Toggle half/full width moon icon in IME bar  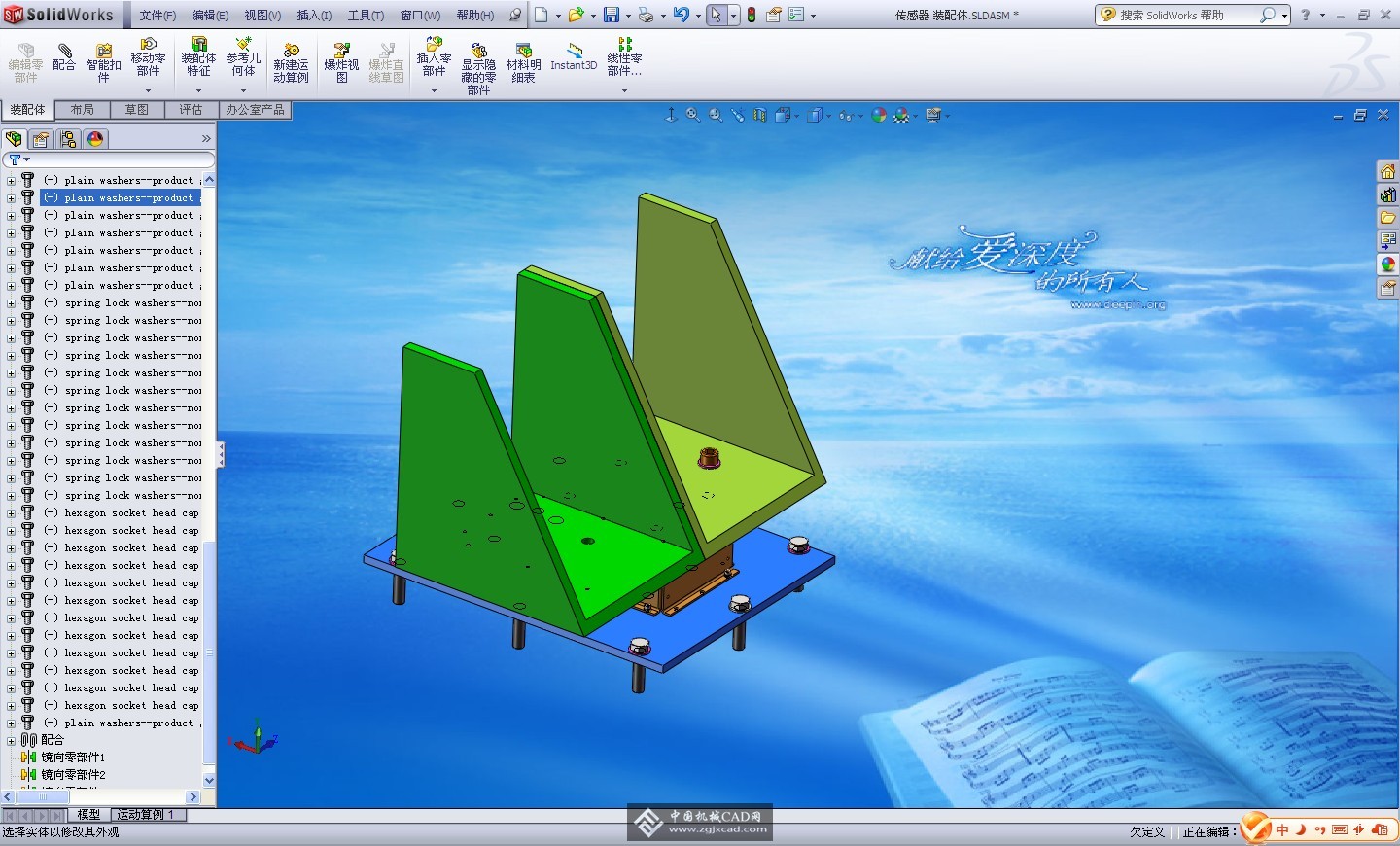click(1301, 829)
